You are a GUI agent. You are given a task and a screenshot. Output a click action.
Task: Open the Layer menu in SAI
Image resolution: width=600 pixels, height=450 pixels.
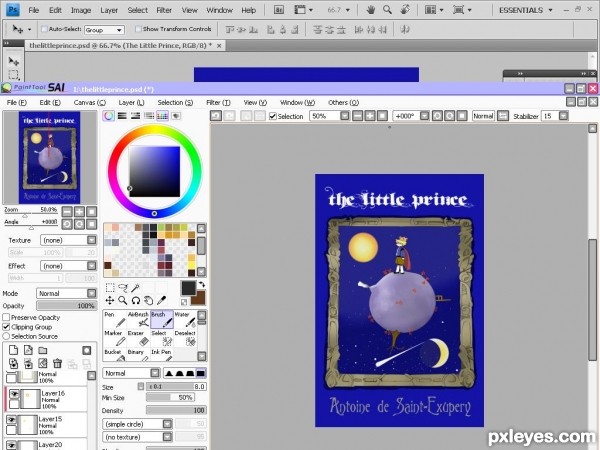pyautogui.click(x=131, y=103)
